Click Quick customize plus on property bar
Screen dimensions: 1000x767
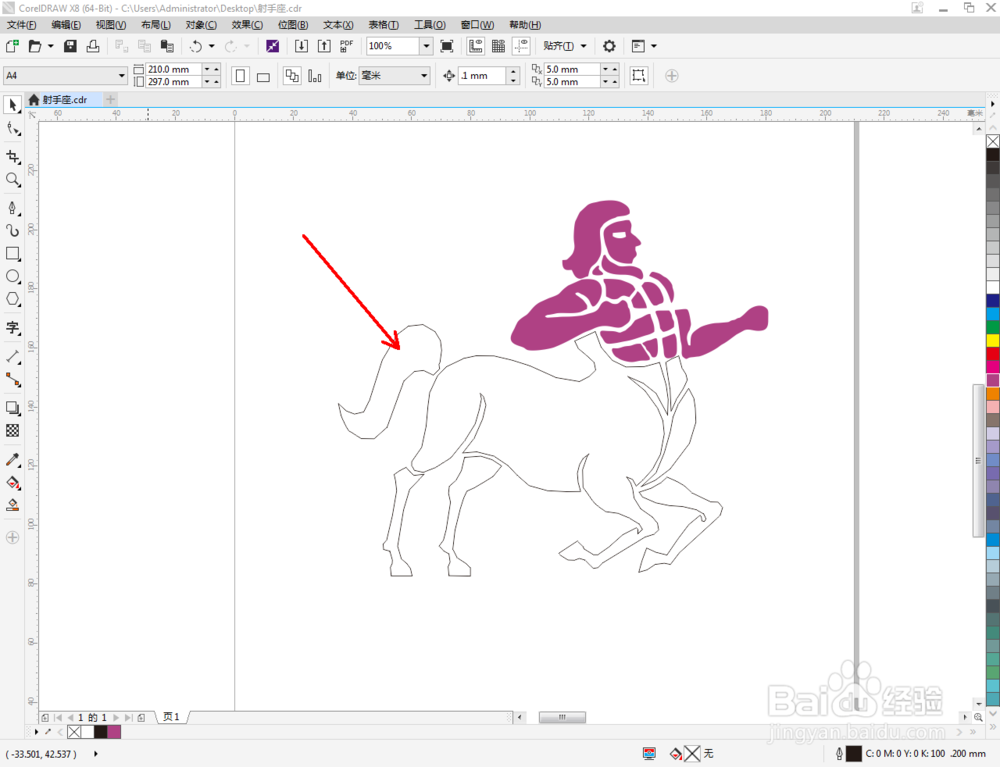click(672, 76)
